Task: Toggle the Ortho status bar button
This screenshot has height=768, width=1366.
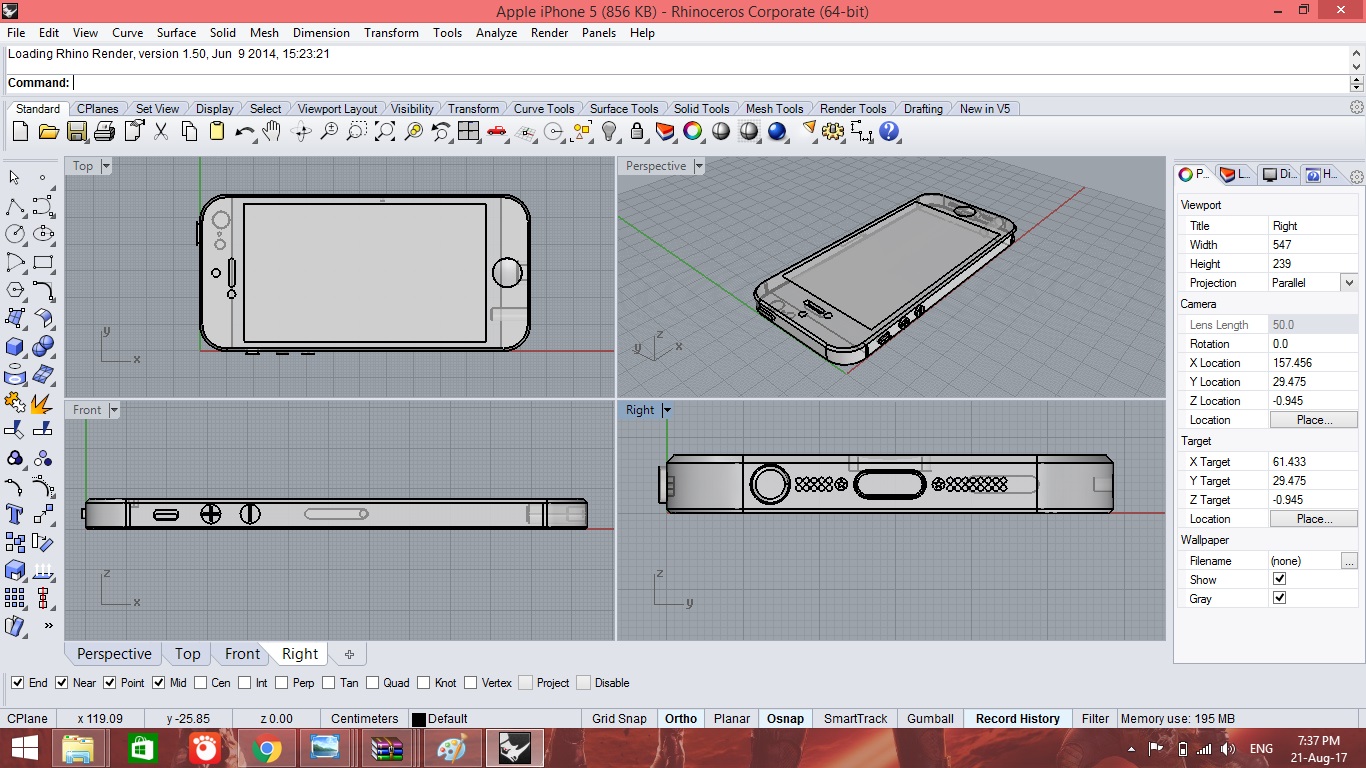Action: pos(680,718)
